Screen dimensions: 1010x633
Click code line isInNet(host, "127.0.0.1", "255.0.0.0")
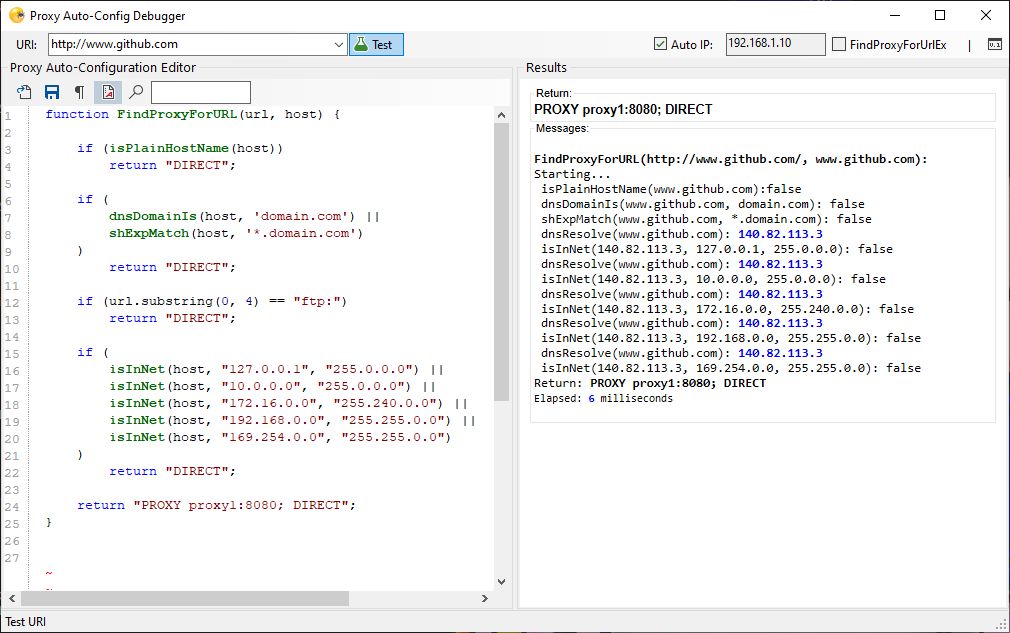pyautogui.click(x=276, y=369)
